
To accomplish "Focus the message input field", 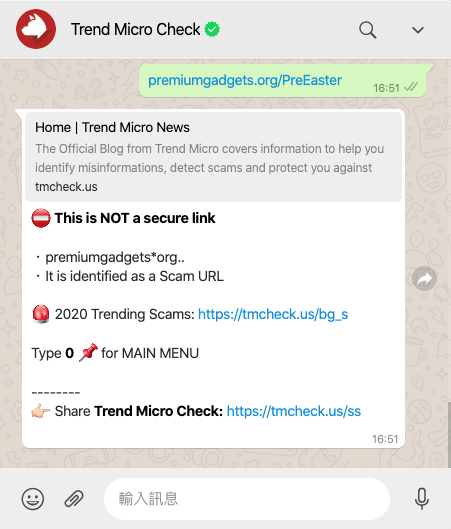I will [247, 499].
